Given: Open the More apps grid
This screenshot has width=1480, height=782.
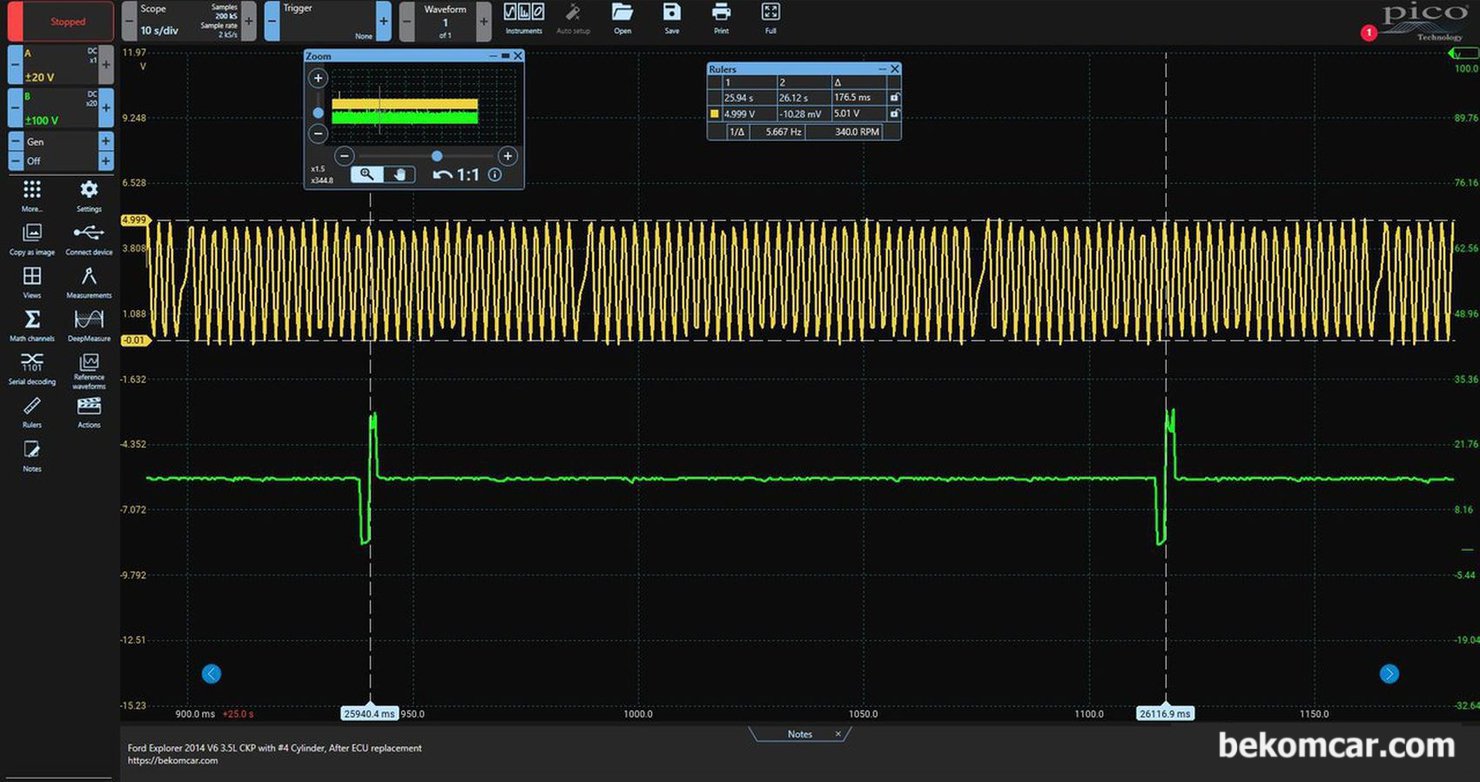Looking at the screenshot, I should click(x=32, y=195).
